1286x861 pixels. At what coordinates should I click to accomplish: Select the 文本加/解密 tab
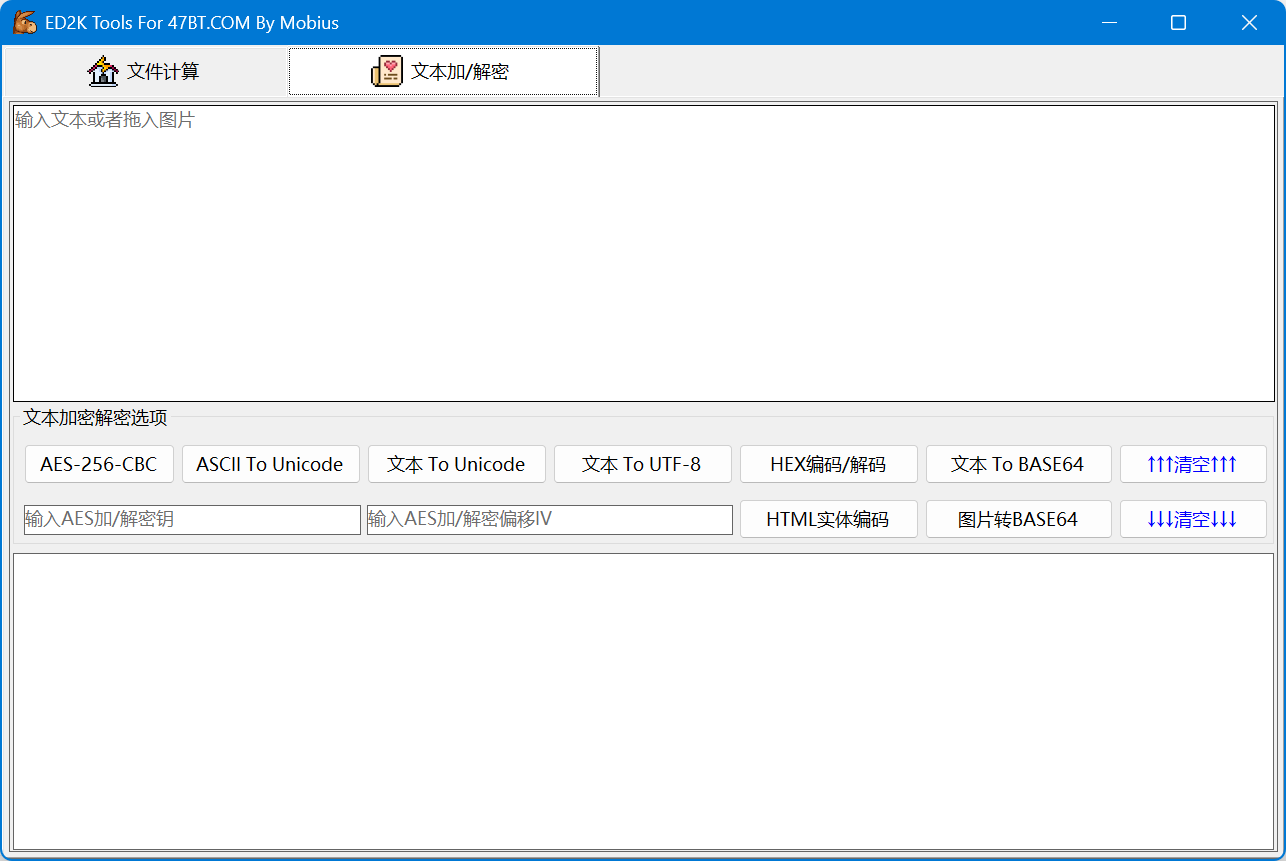pos(444,71)
